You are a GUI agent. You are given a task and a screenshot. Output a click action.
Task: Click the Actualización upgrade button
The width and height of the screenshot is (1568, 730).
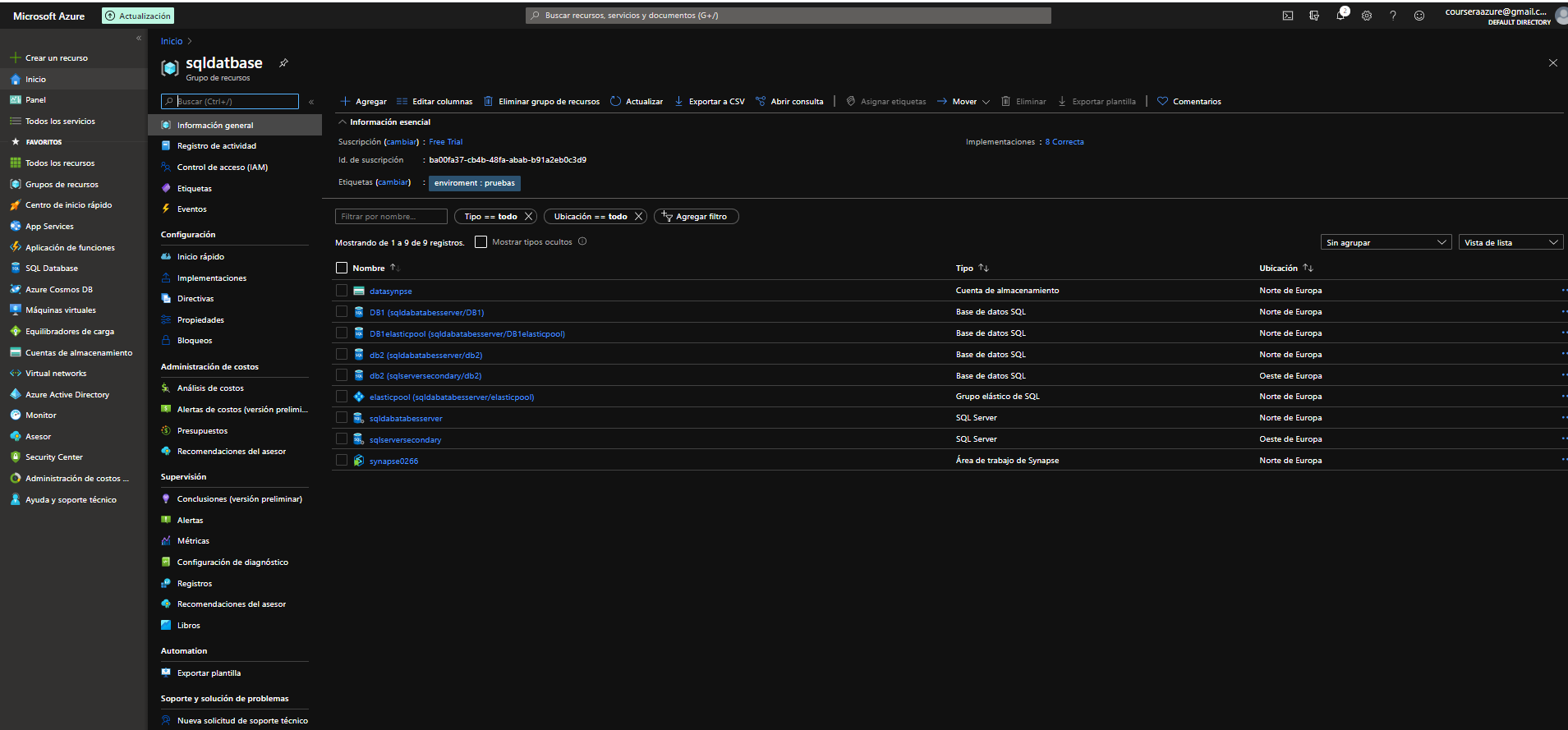138,16
